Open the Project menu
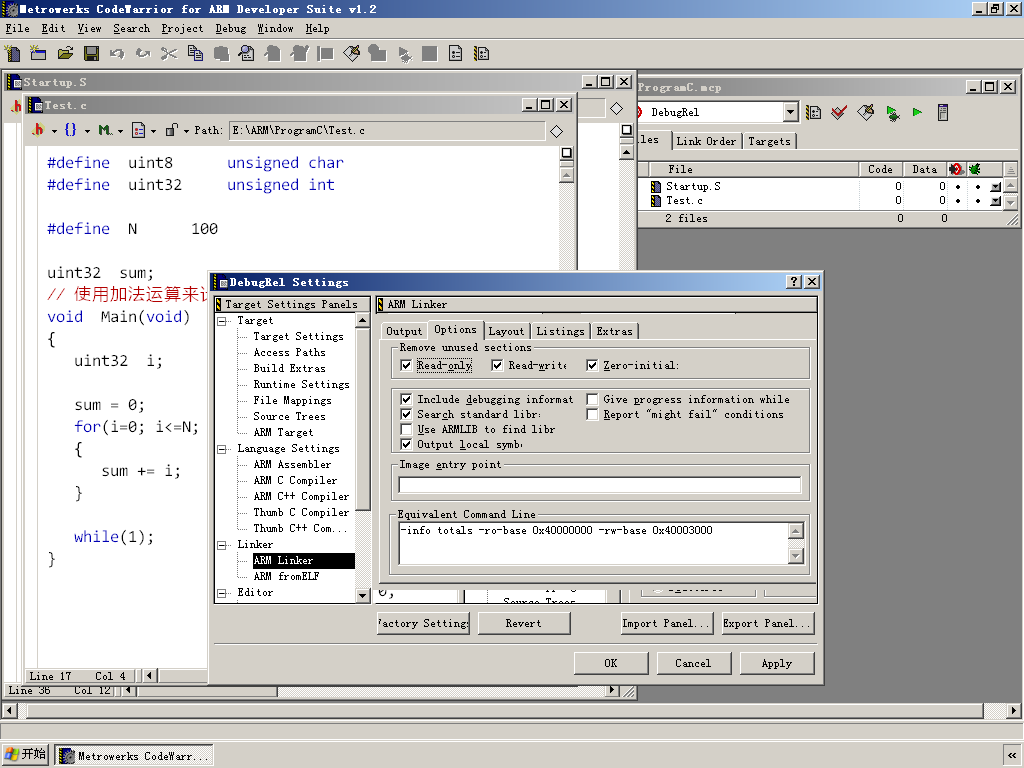 [182, 29]
